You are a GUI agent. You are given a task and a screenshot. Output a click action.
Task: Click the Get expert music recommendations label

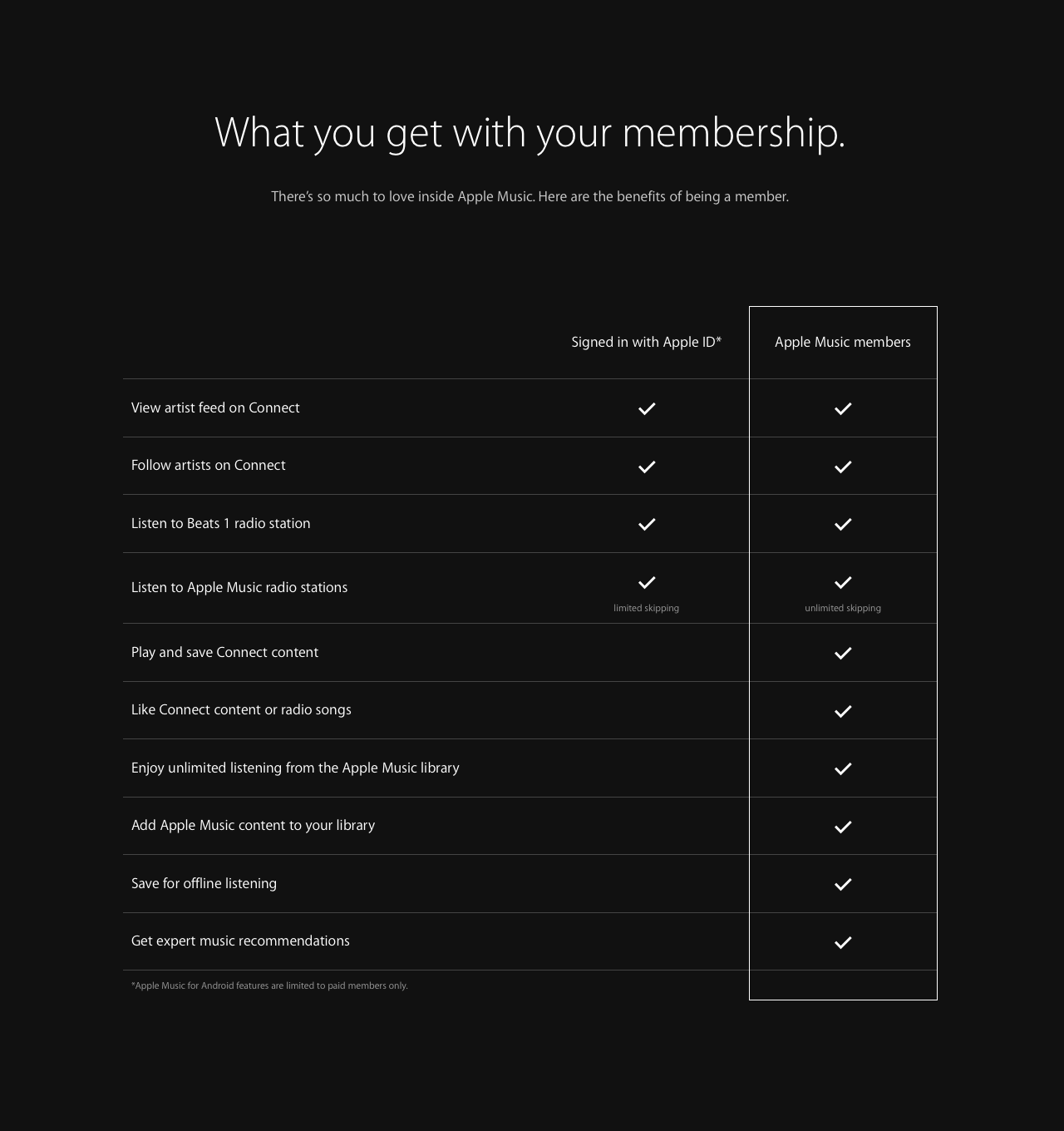point(240,941)
